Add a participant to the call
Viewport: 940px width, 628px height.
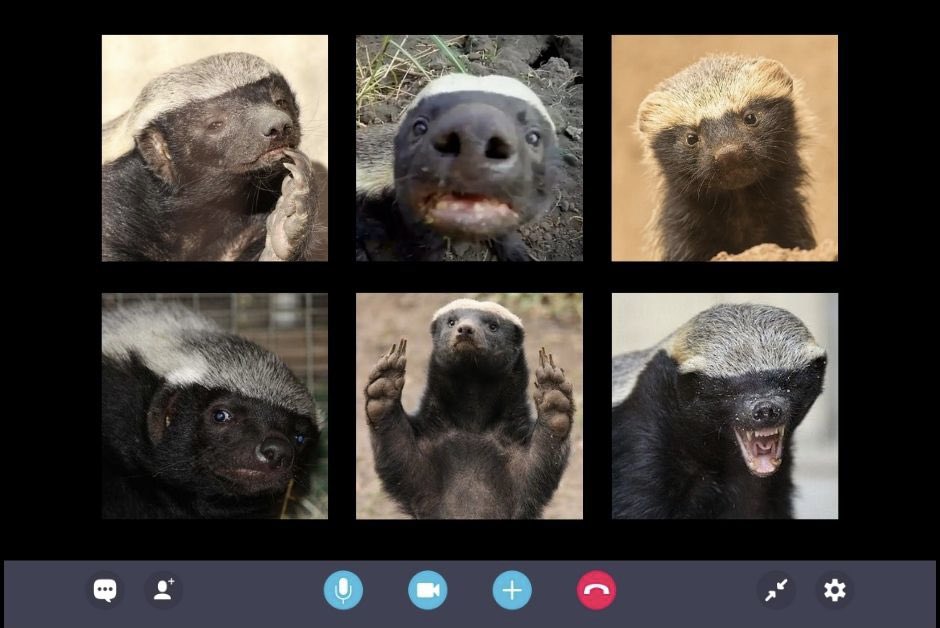163,590
